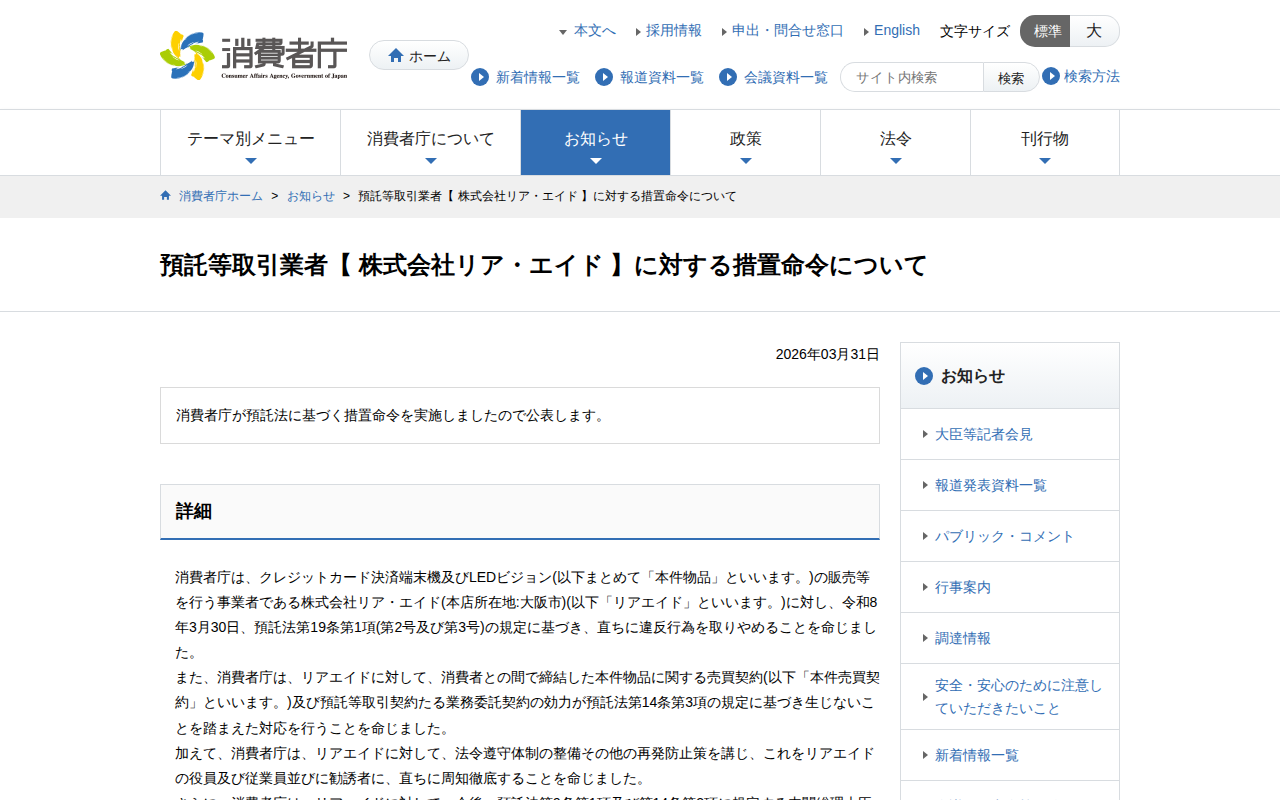
Task: Click 消費者庁ホーム in the breadcrumb
Action: (x=221, y=196)
